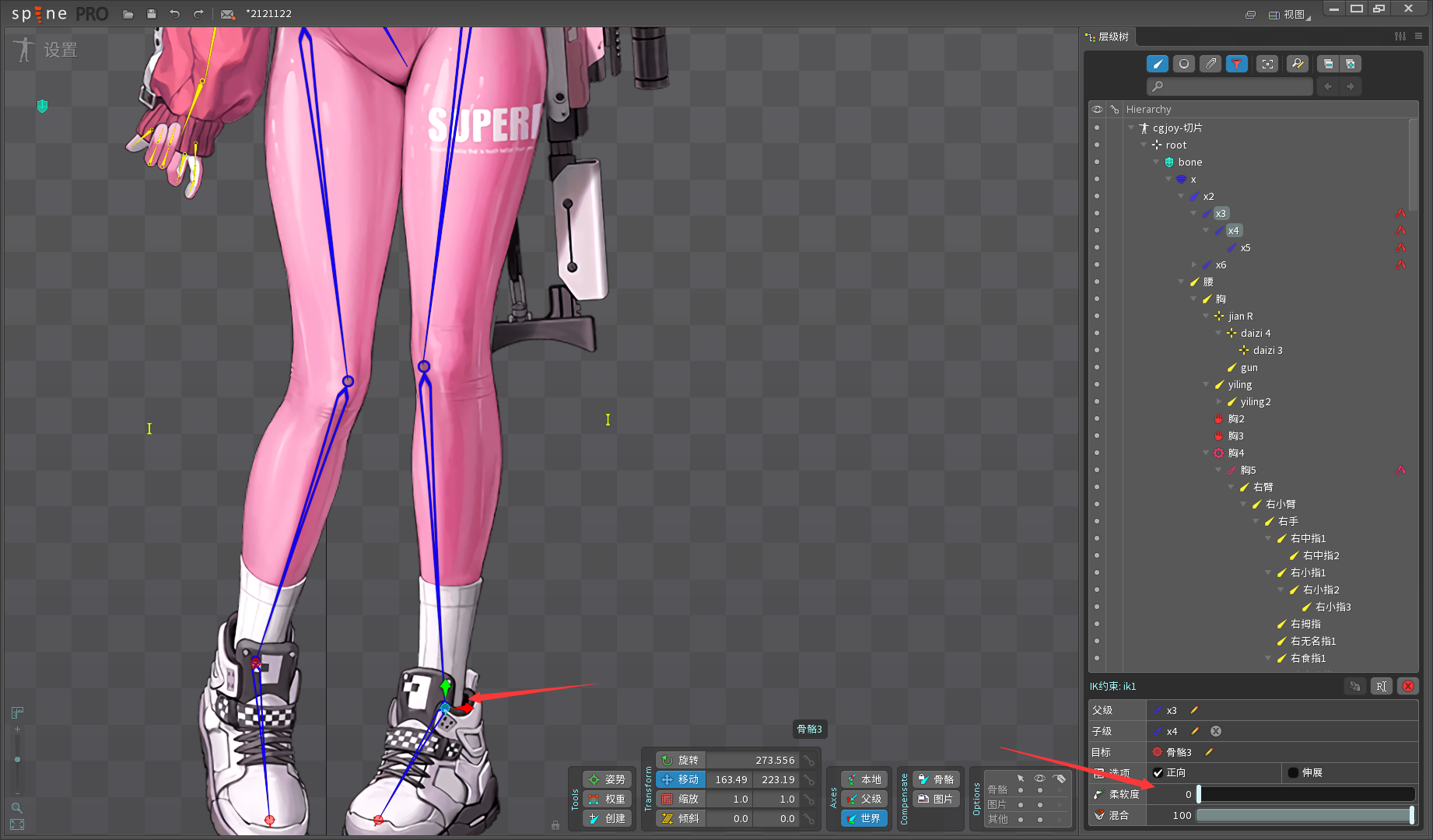1433x840 pixels.
Task: Collapse the jian R node
Action: [1206, 316]
